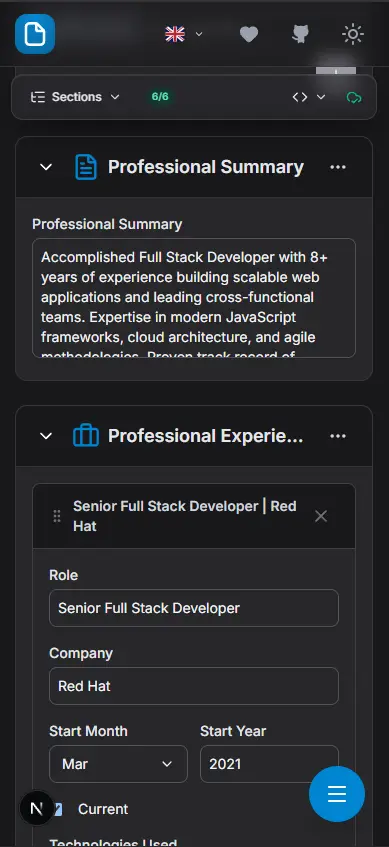
Task: Toggle light theme with sun icon
Action: pos(353,34)
